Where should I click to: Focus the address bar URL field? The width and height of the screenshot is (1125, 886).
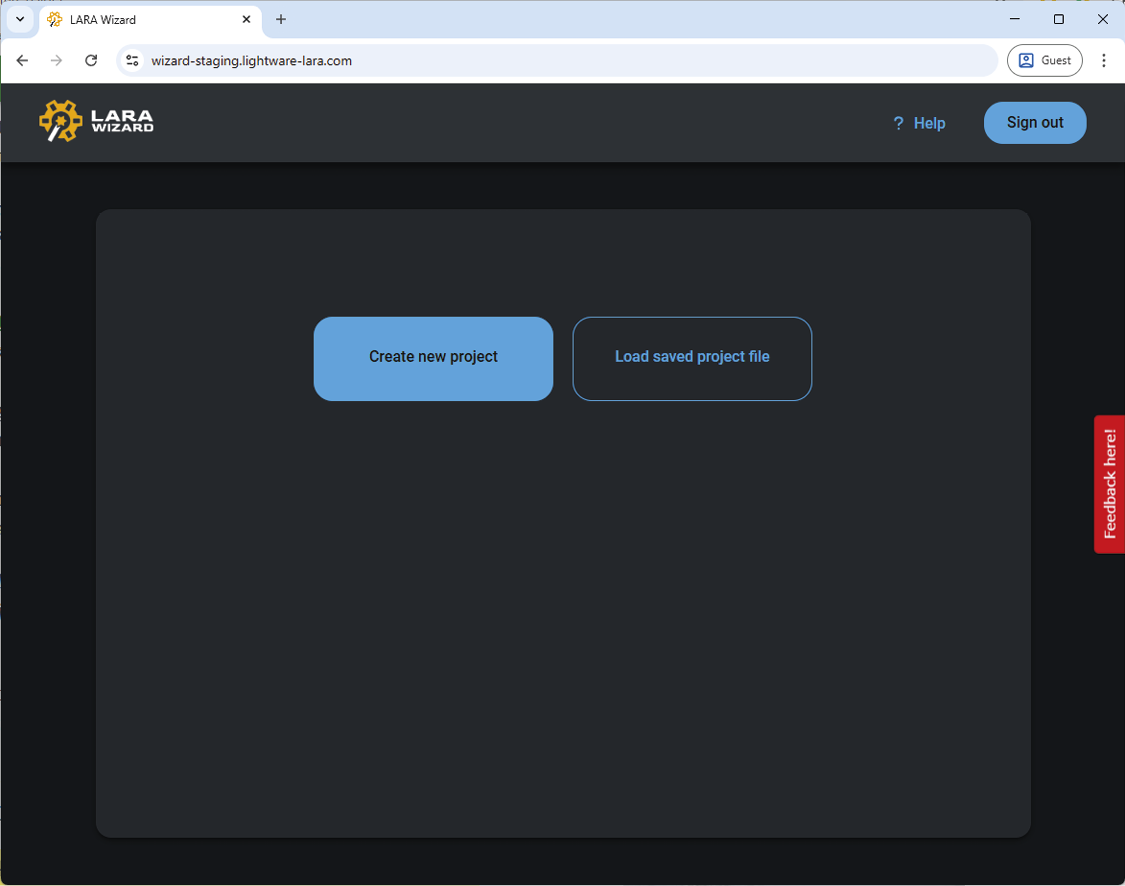pyautogui.click(x=560, y=61)
